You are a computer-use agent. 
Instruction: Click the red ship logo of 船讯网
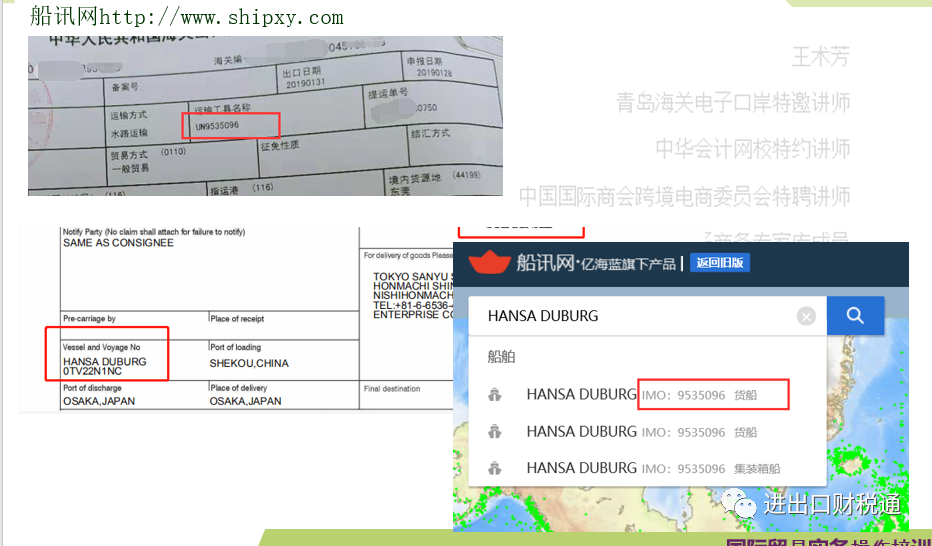tap(489, 262)
